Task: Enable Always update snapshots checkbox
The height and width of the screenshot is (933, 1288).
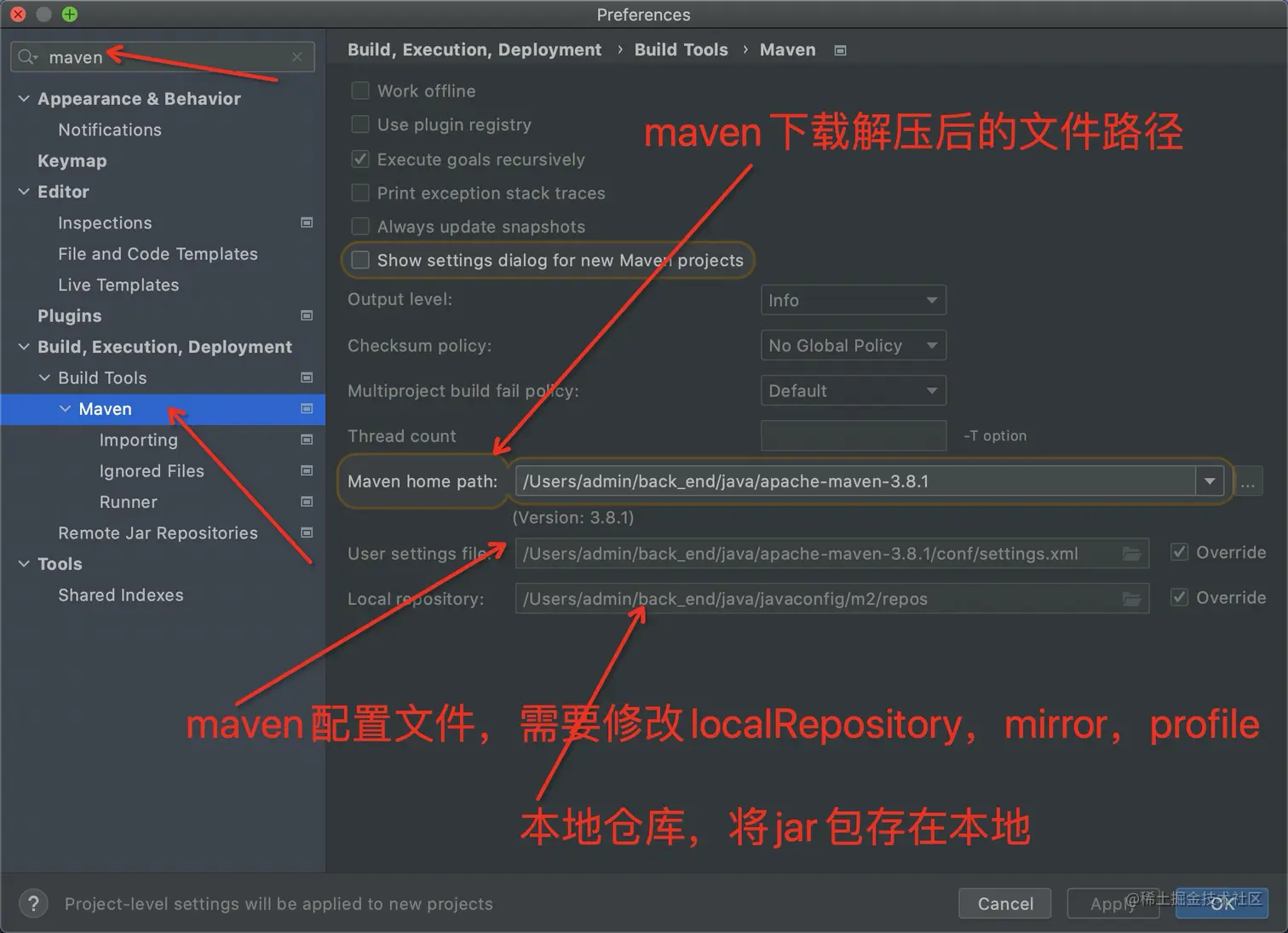Action: click(360, 227)
